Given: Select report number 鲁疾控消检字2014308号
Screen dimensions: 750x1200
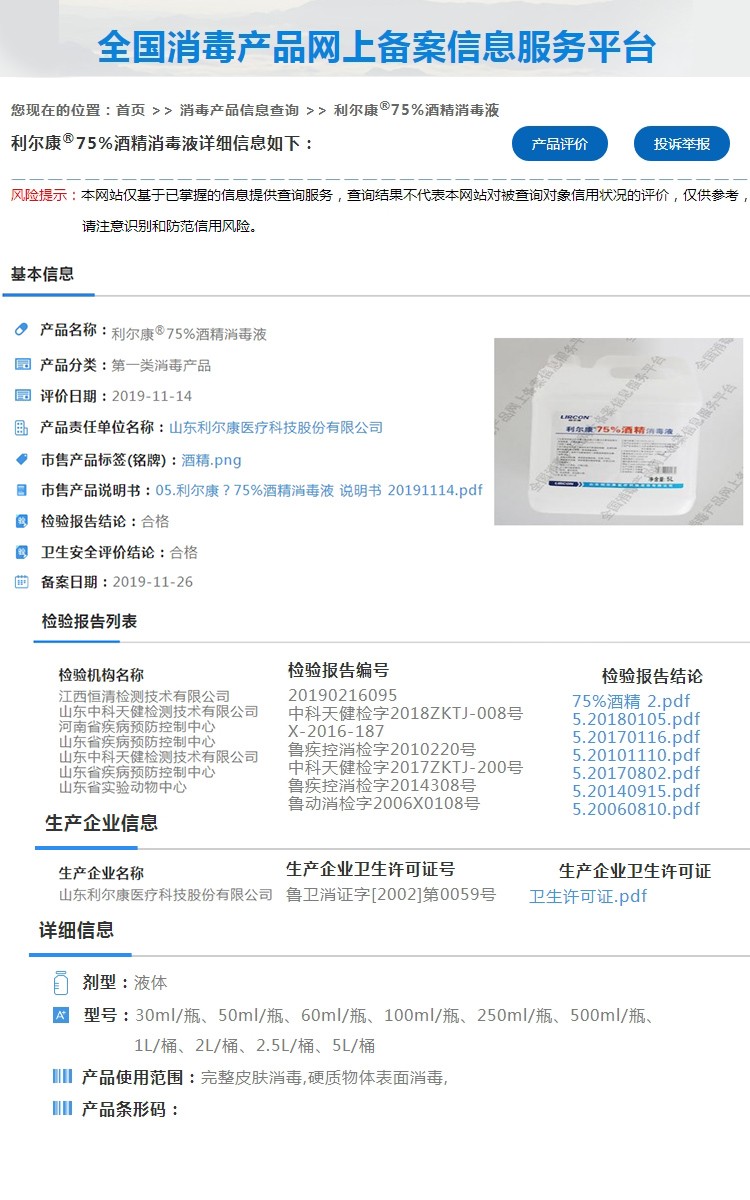Looking at the screenshot, I should click(382, 786).
